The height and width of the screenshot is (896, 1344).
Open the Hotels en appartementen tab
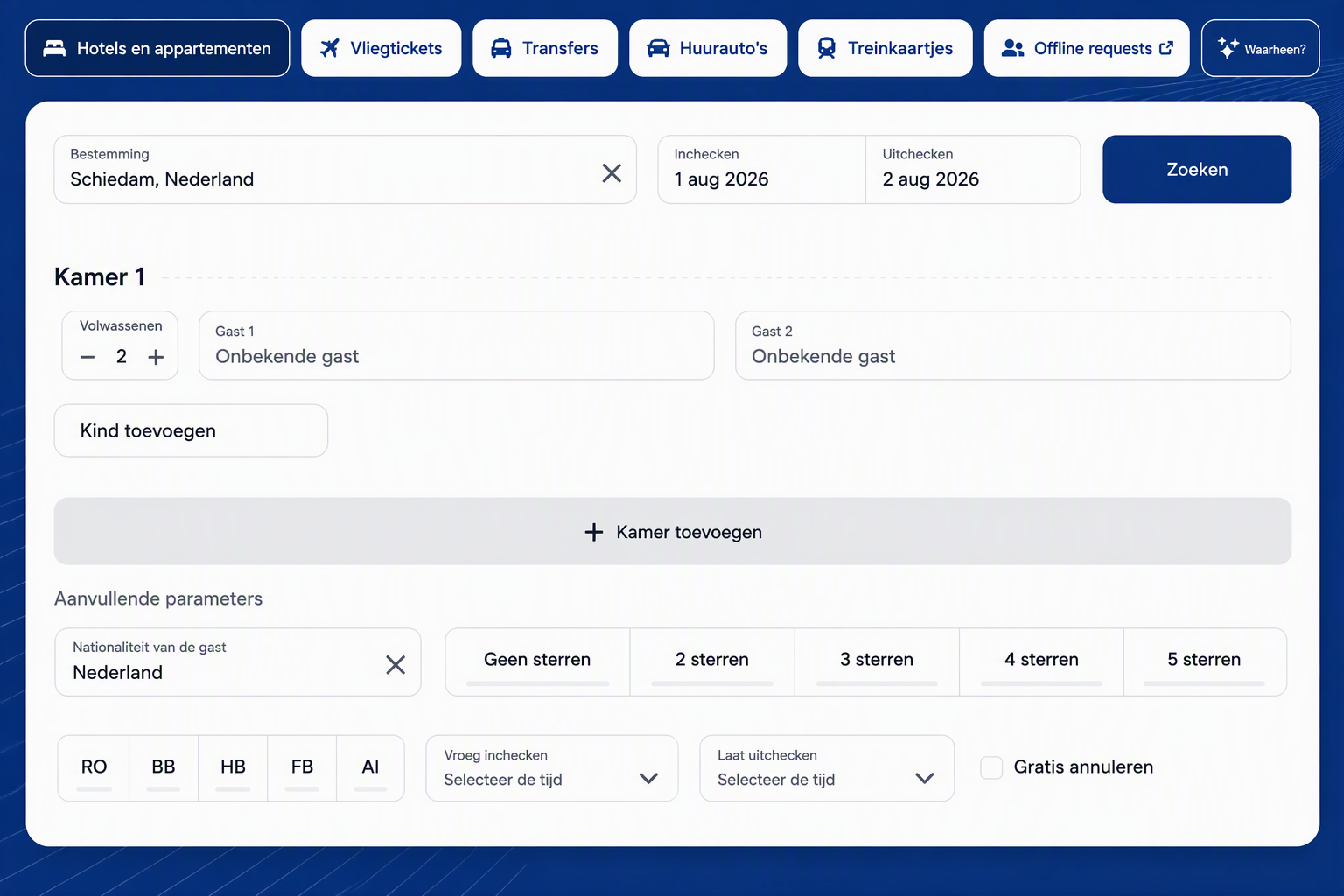pos(157,48)
